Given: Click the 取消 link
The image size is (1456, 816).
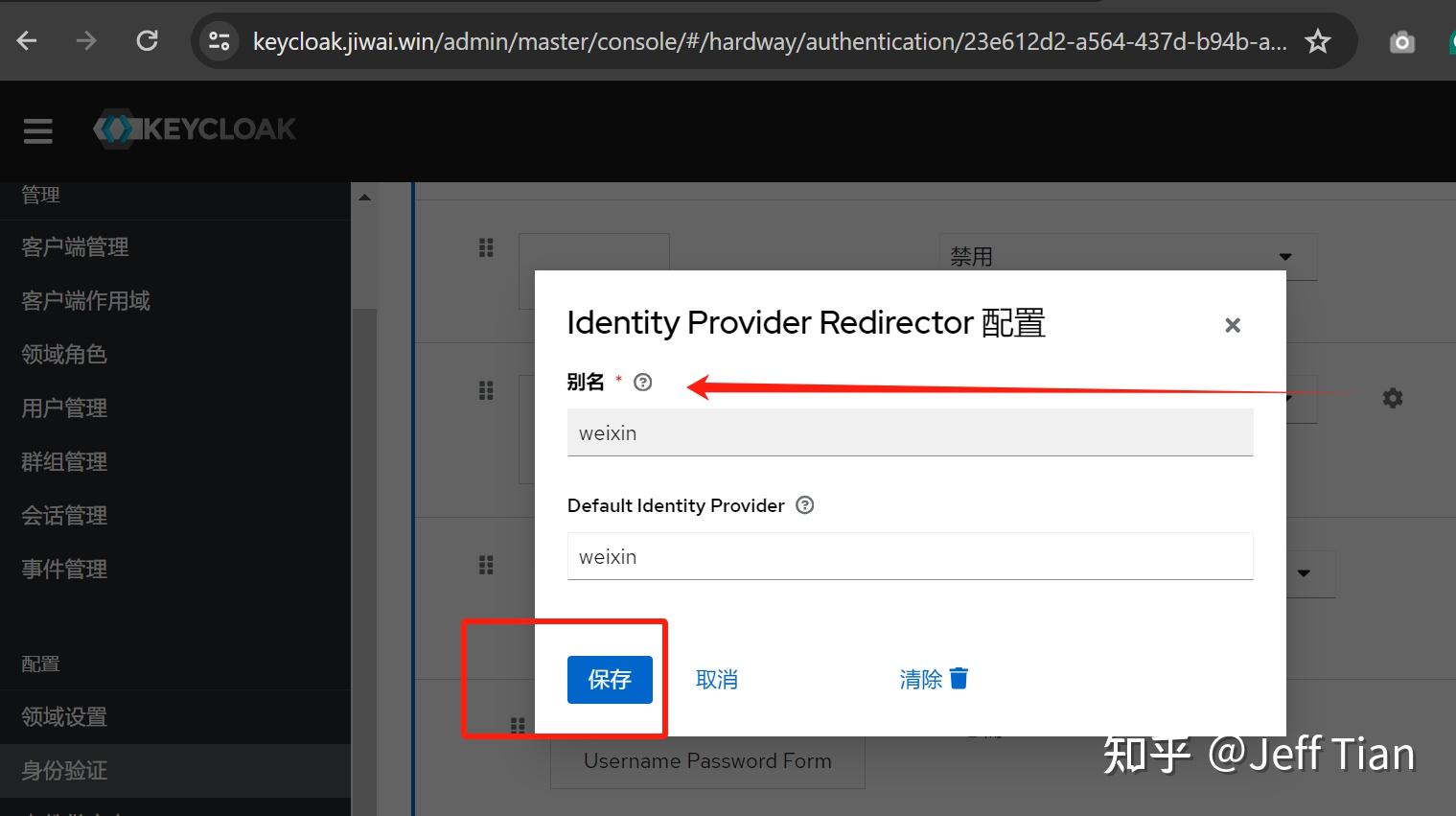Looking at the screenshot, I should [716, 680].
